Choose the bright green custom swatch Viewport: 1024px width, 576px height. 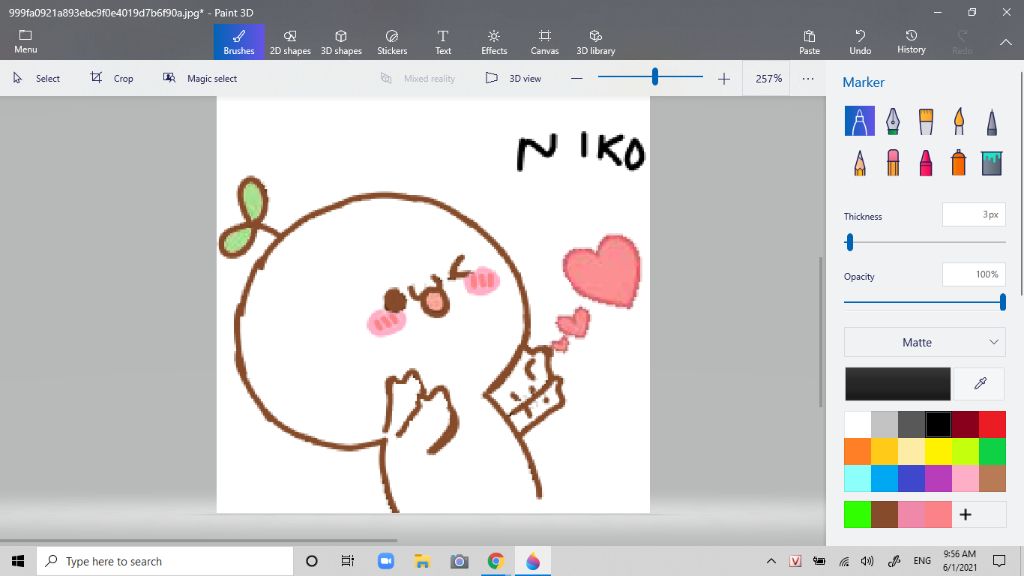tap(857, 515)
